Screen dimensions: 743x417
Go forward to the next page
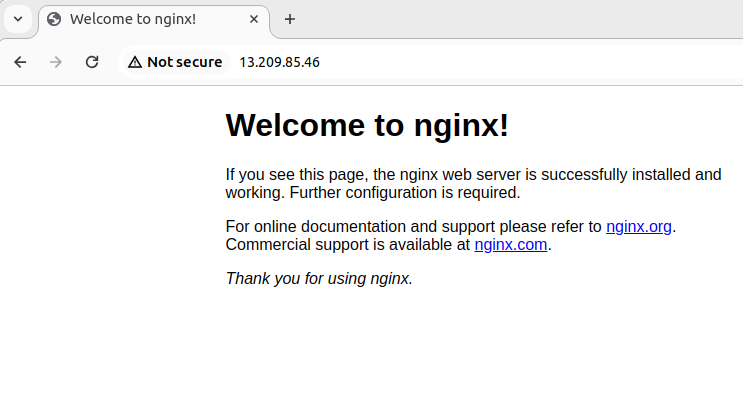56,62
